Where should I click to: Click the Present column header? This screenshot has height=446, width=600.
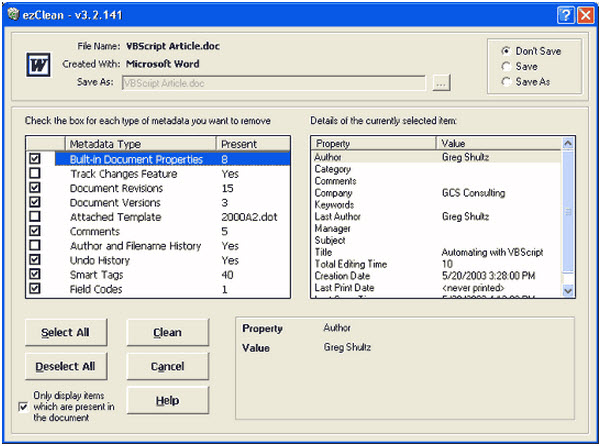pos(253,144)
